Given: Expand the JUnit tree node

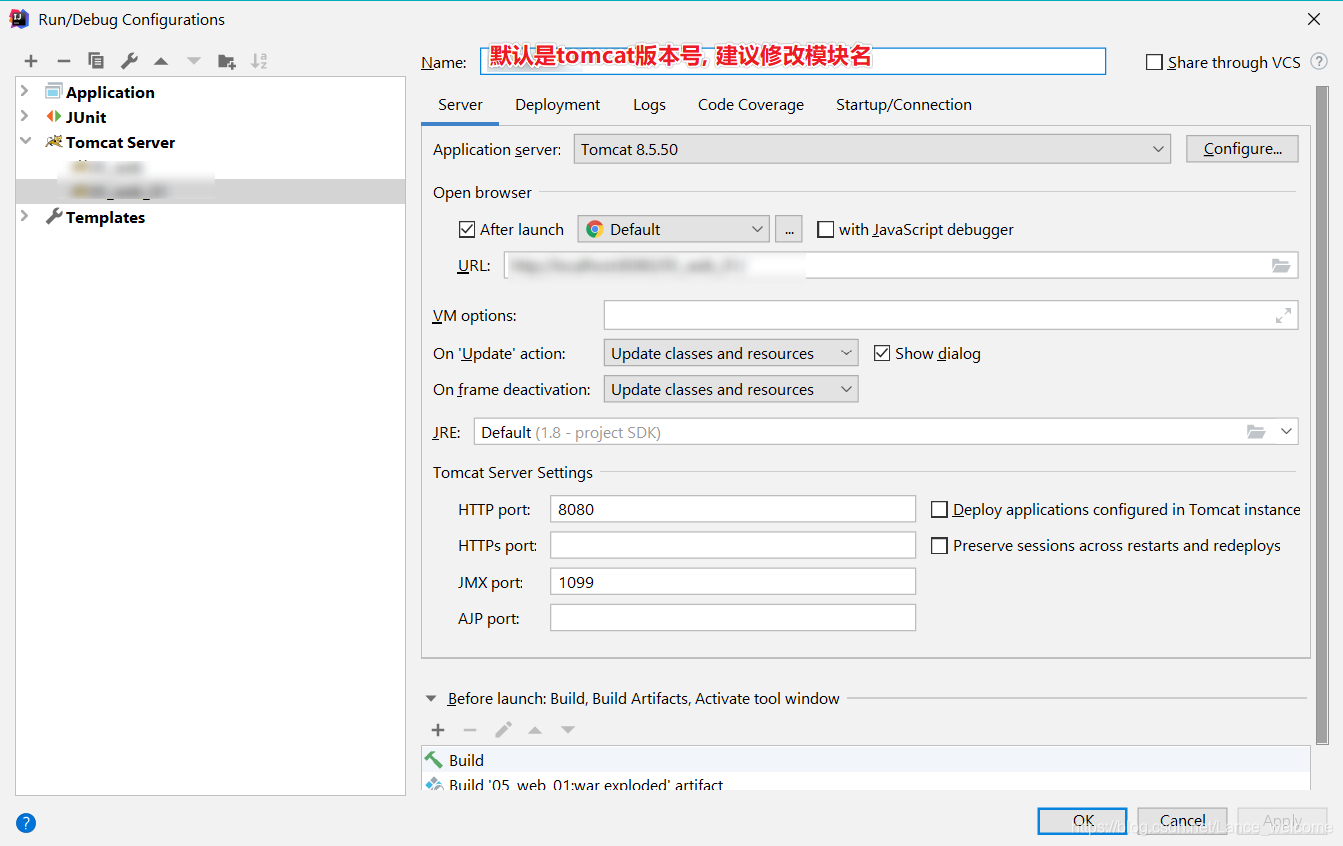Looking at the screenshot, I should [25, 117].
